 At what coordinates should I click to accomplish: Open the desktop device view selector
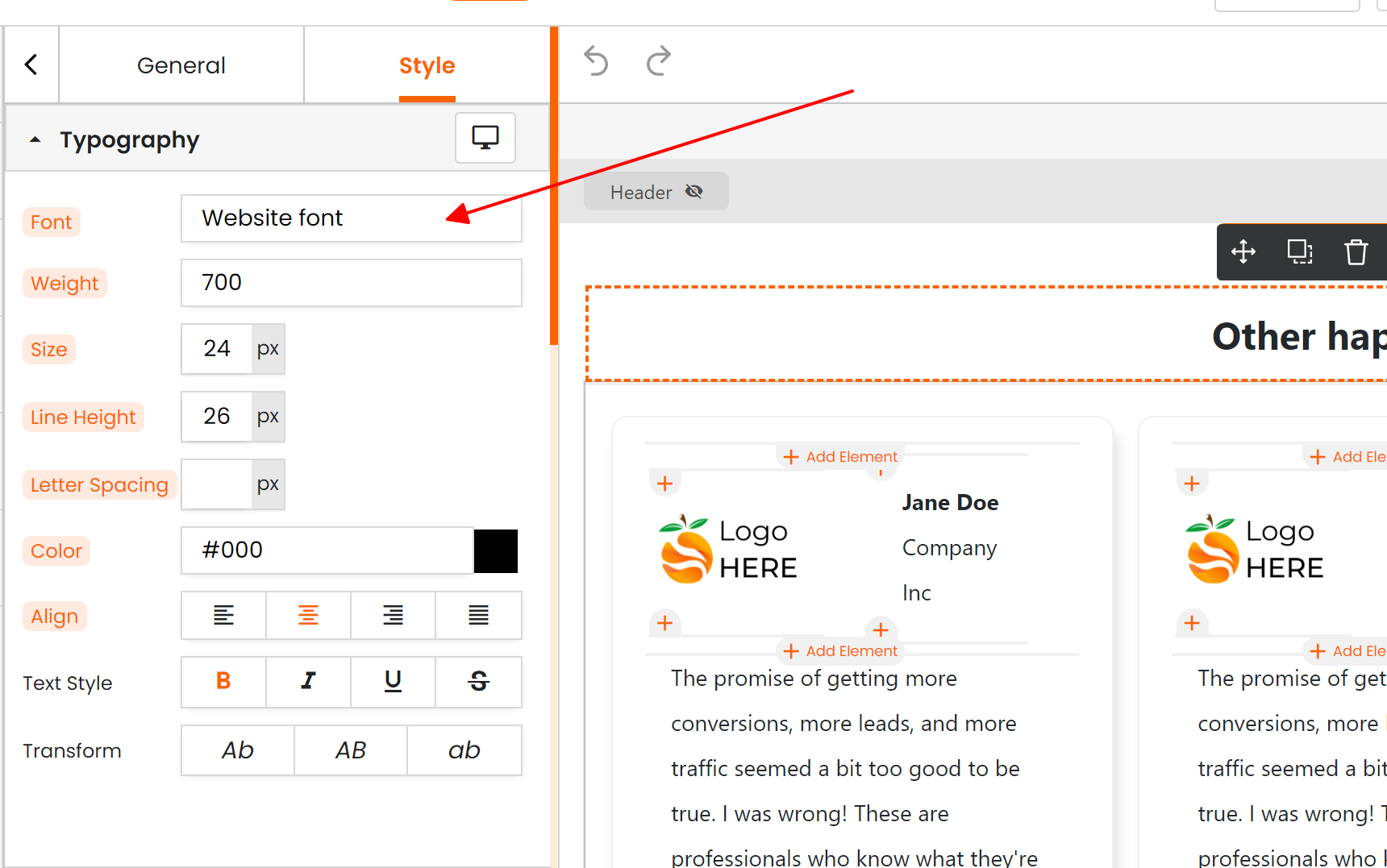tap(485, 138)
